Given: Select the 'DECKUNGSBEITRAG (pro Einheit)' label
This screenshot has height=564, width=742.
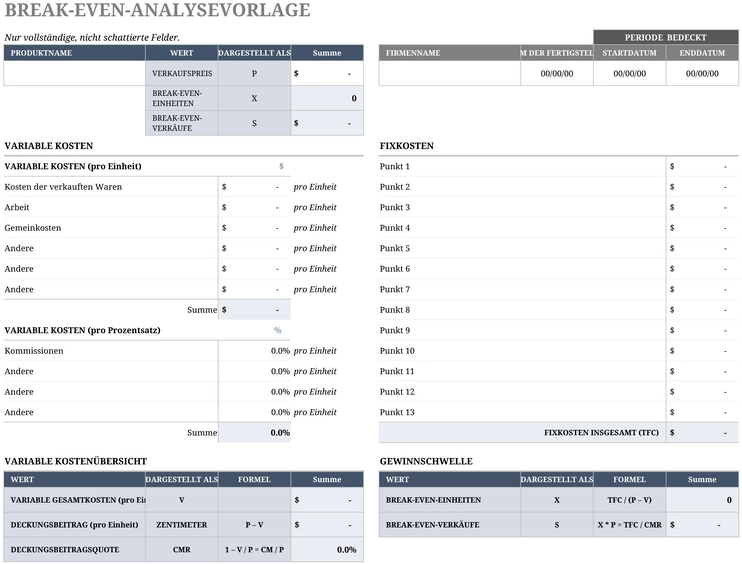Looking at the screenshot, I should (74, 525).
